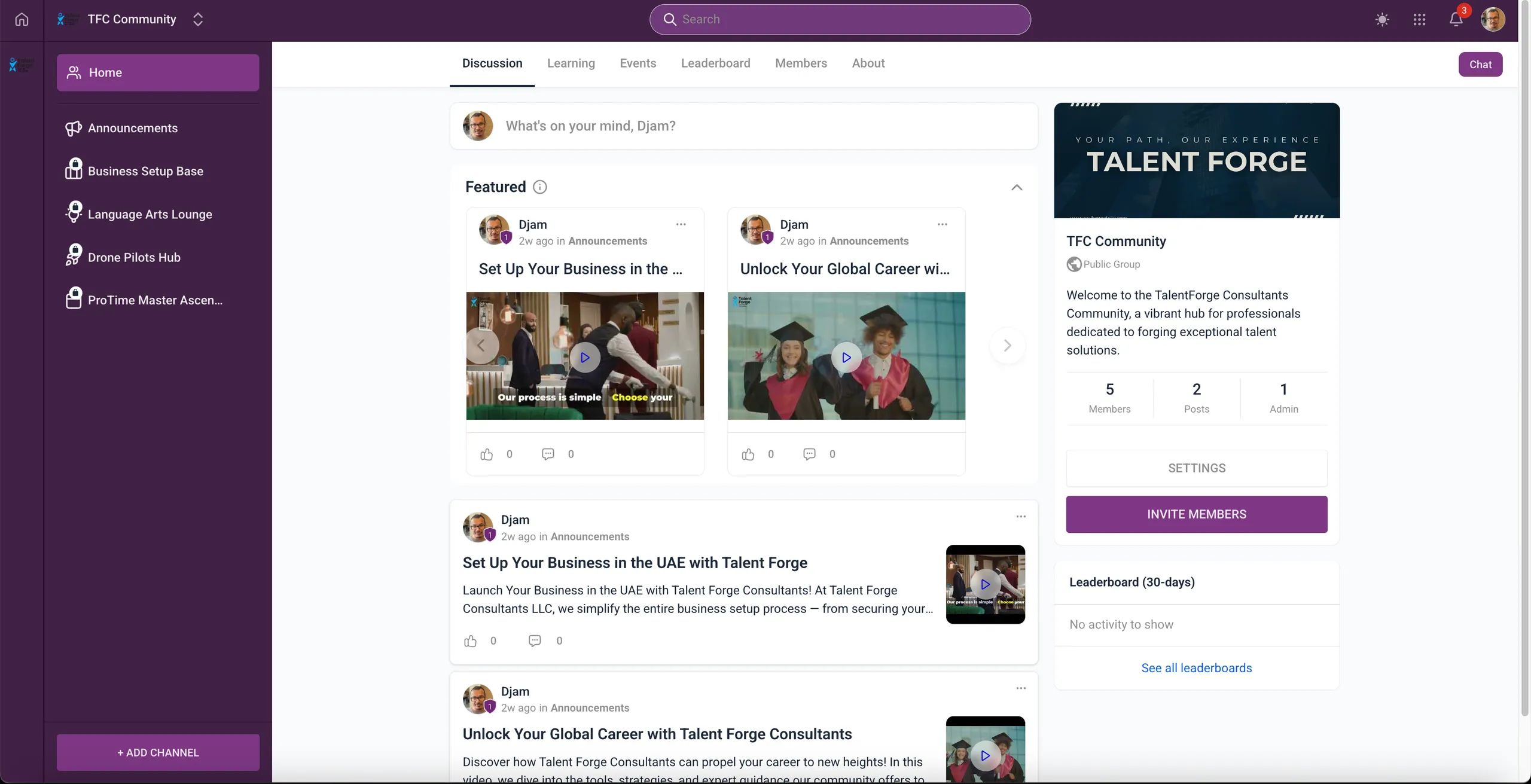
Task: Open options for Unlock Your Global Career post in feed
Action: (x=1021, y=688)
